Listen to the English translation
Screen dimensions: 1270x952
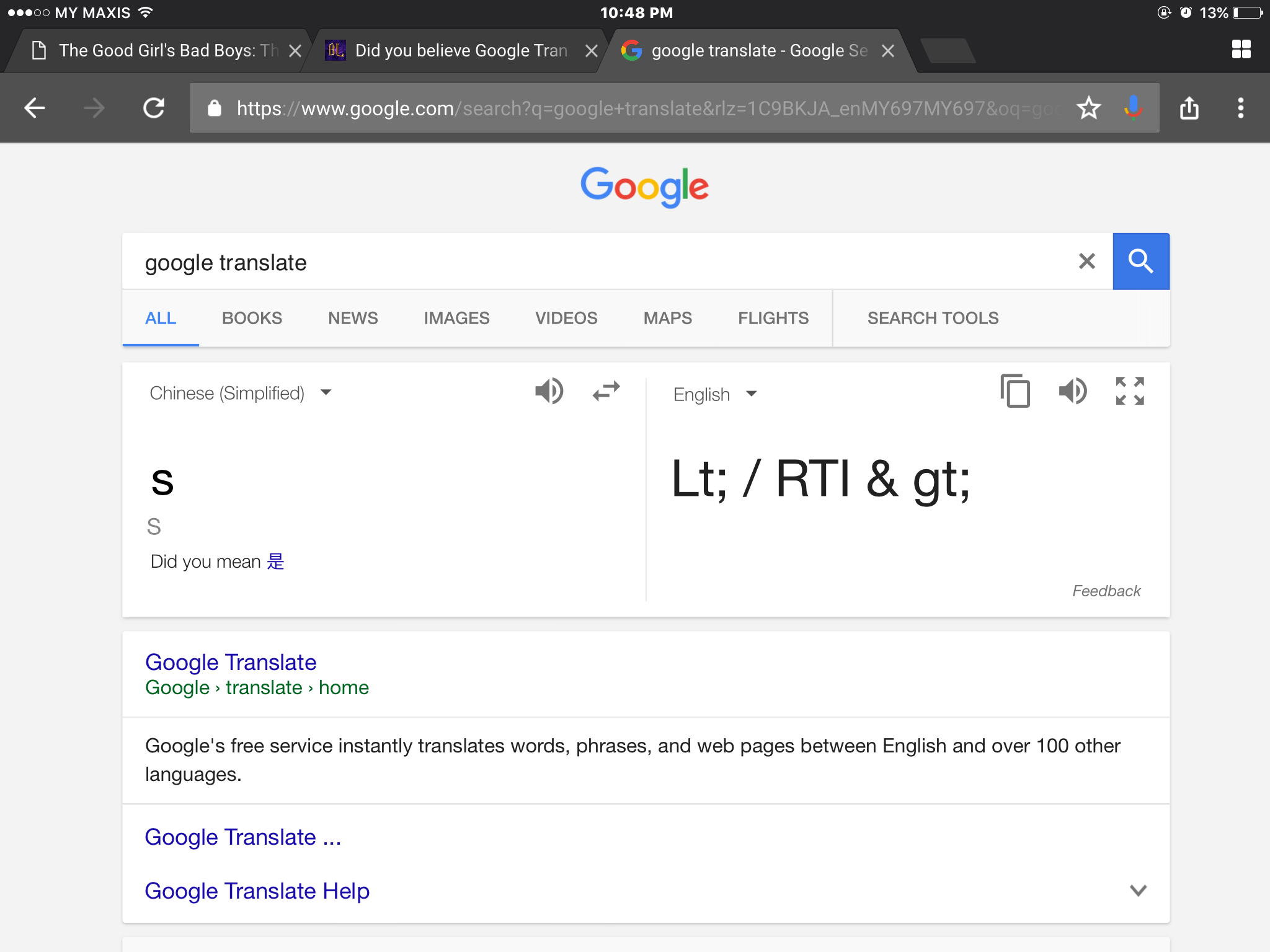[1072, 391]
